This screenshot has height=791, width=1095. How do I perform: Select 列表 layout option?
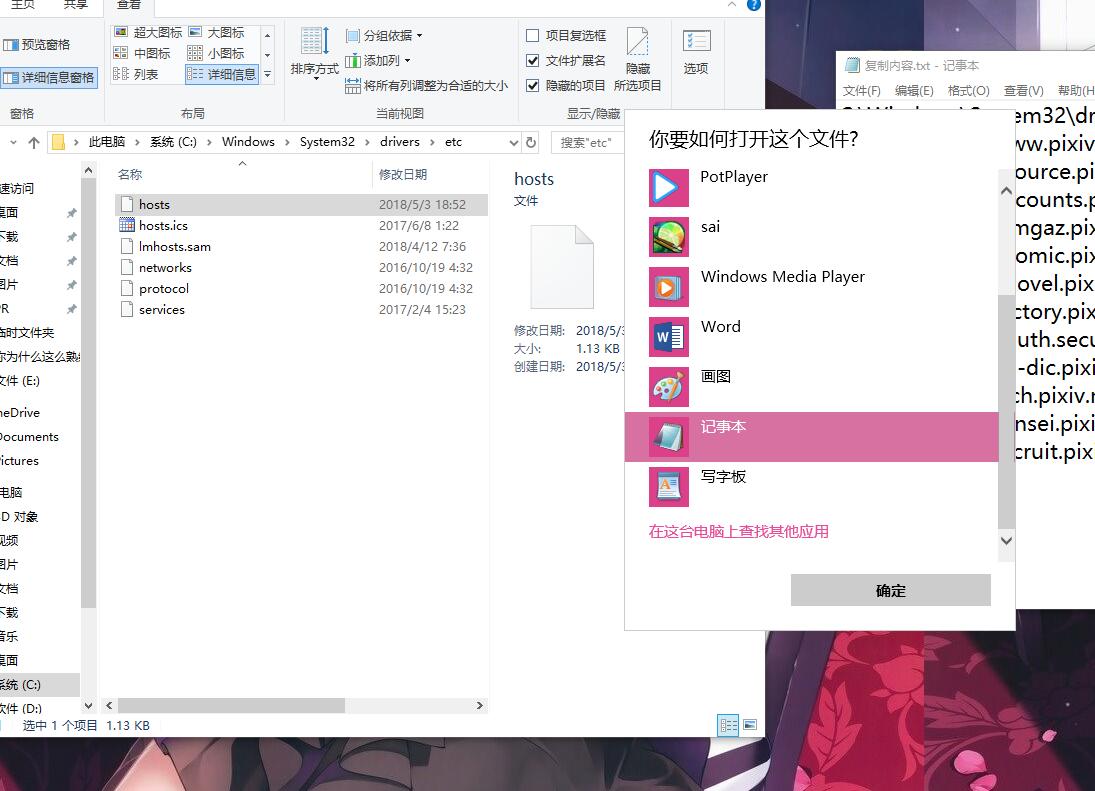click(135, 74)
